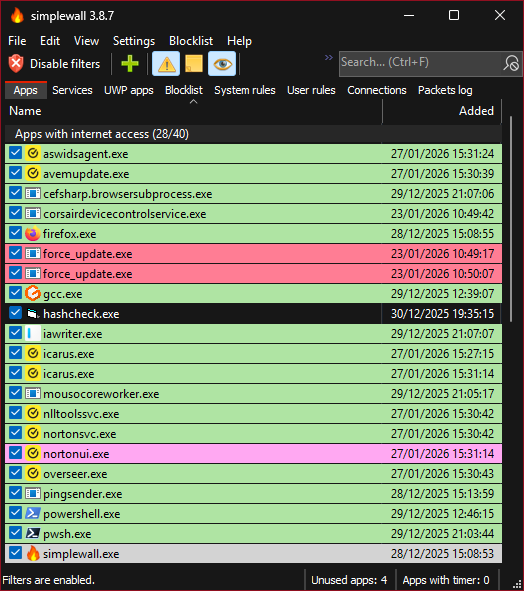Screen dimensions: 524x591
Task: Click the gcc.exe orange icon
Action: [33, 294]
